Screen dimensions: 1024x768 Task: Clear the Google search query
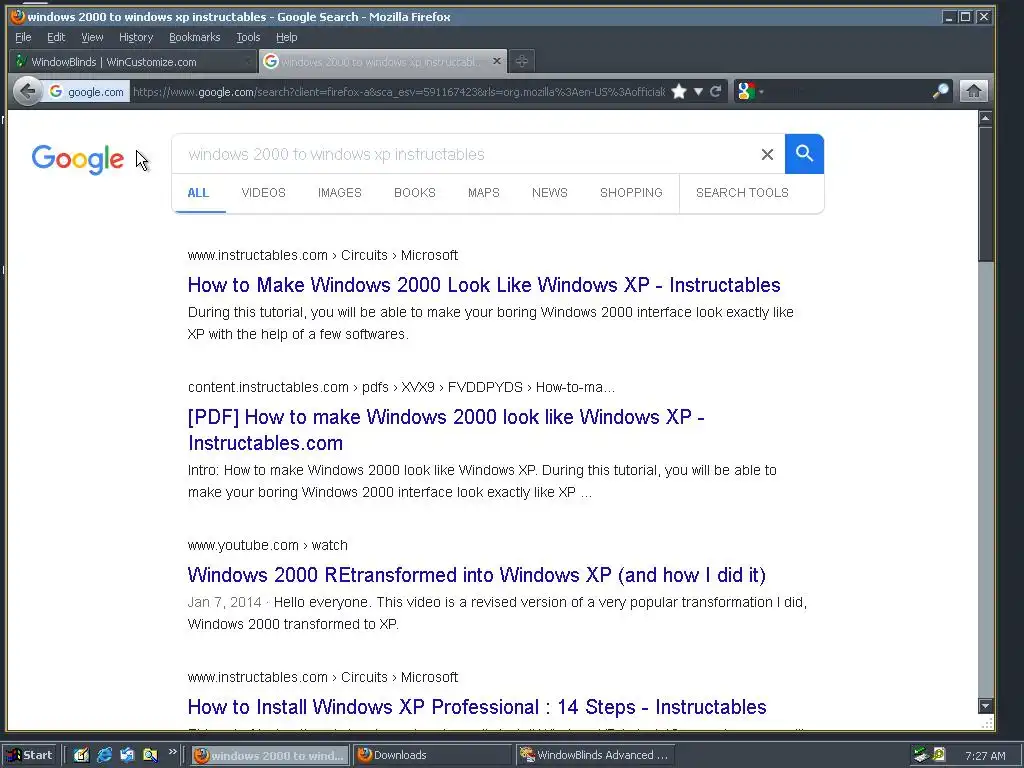pos(767,154)
